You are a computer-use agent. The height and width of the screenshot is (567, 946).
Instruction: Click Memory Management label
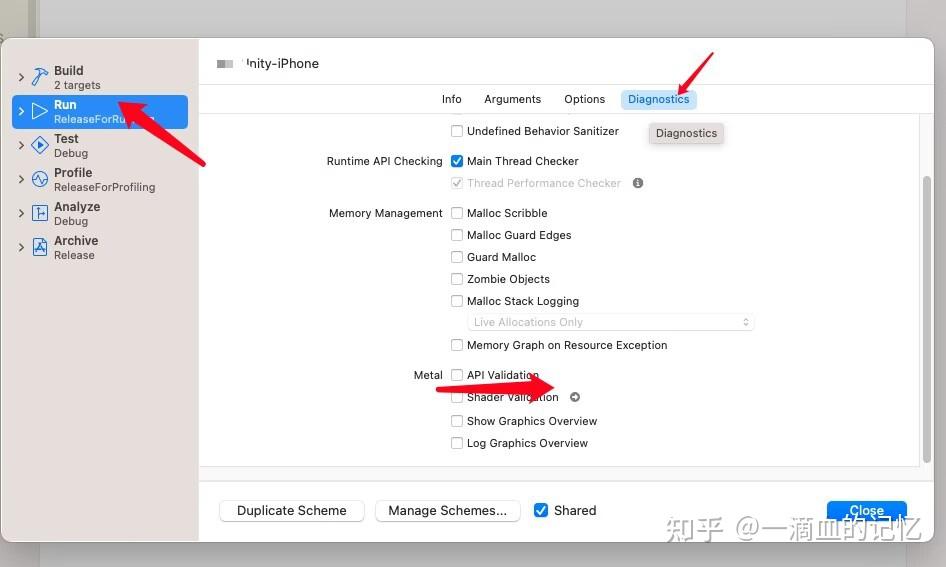[x=386, y=213]
